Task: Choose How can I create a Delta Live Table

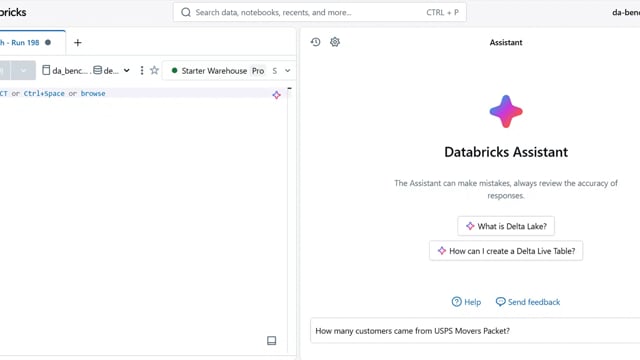Action: point(506,251)
